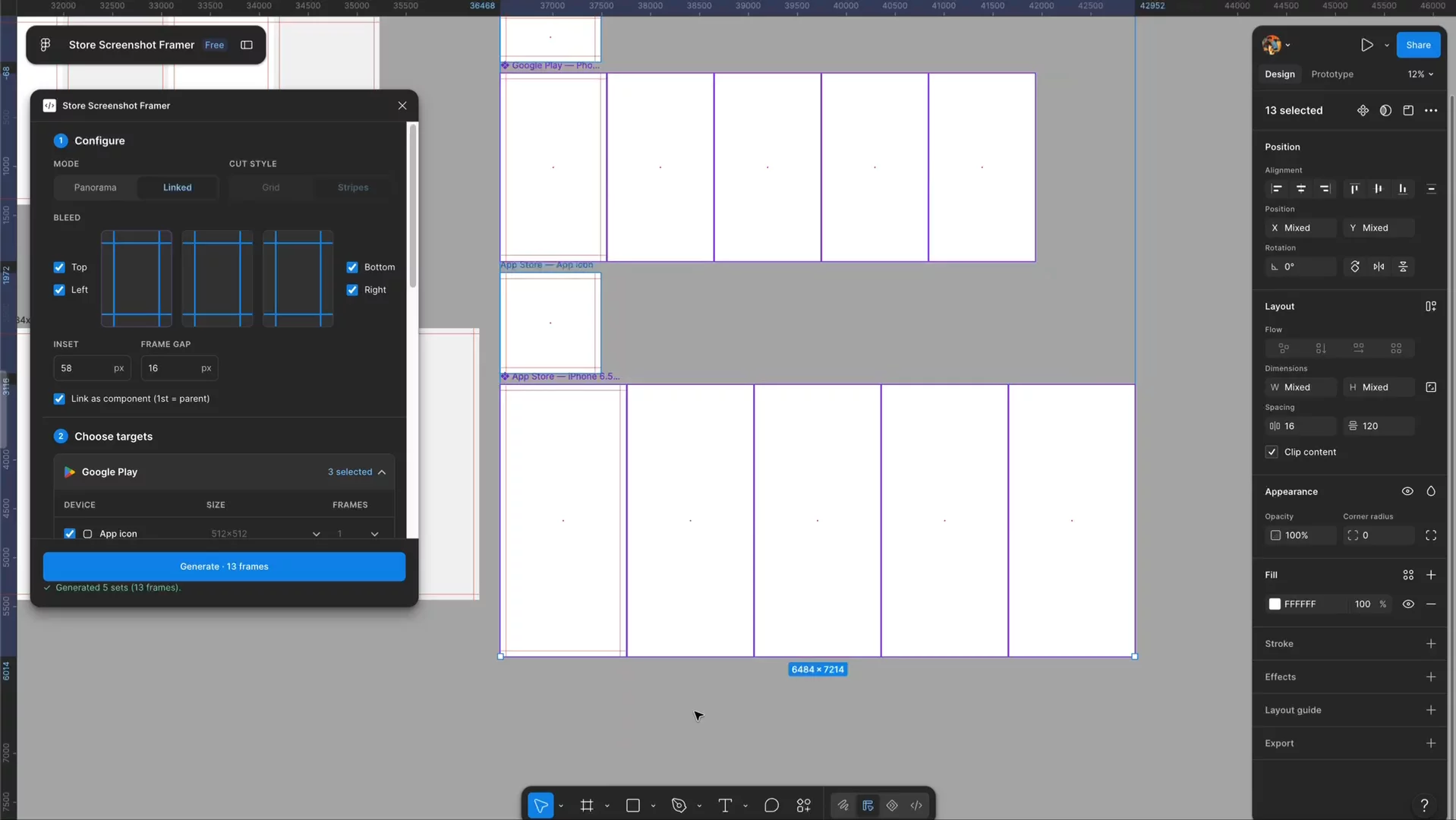Image resolution: width=1456 pixels, height=820 pixels.
Task: Click individual corner radius icon
Action: pos(1431,535)
